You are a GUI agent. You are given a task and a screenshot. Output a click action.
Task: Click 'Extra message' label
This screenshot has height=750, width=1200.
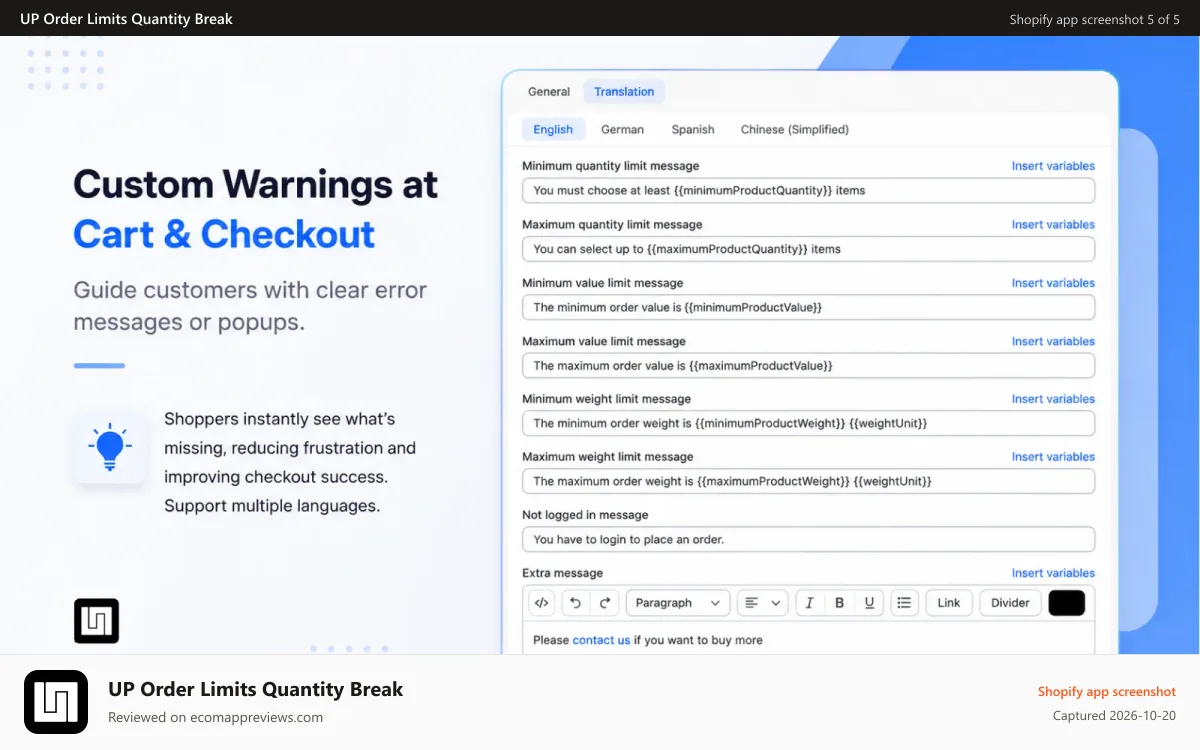562,573
